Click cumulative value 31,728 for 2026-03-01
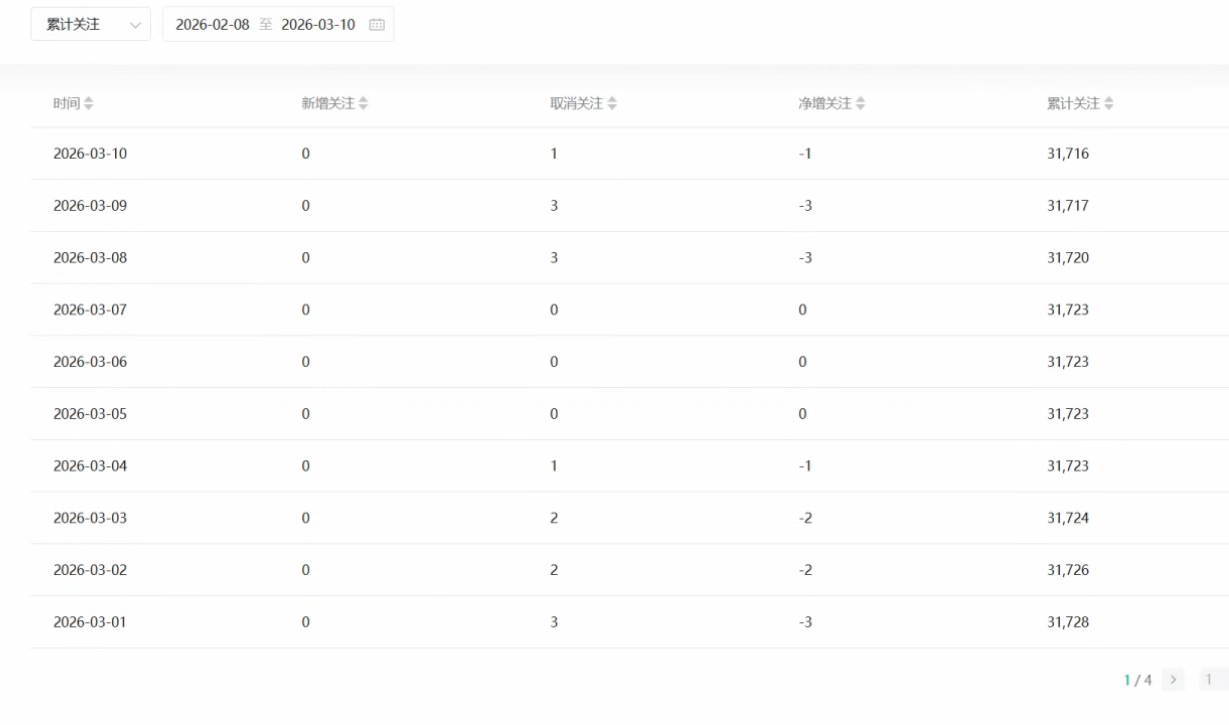The image size is (1229, 725). point(1068,622)
